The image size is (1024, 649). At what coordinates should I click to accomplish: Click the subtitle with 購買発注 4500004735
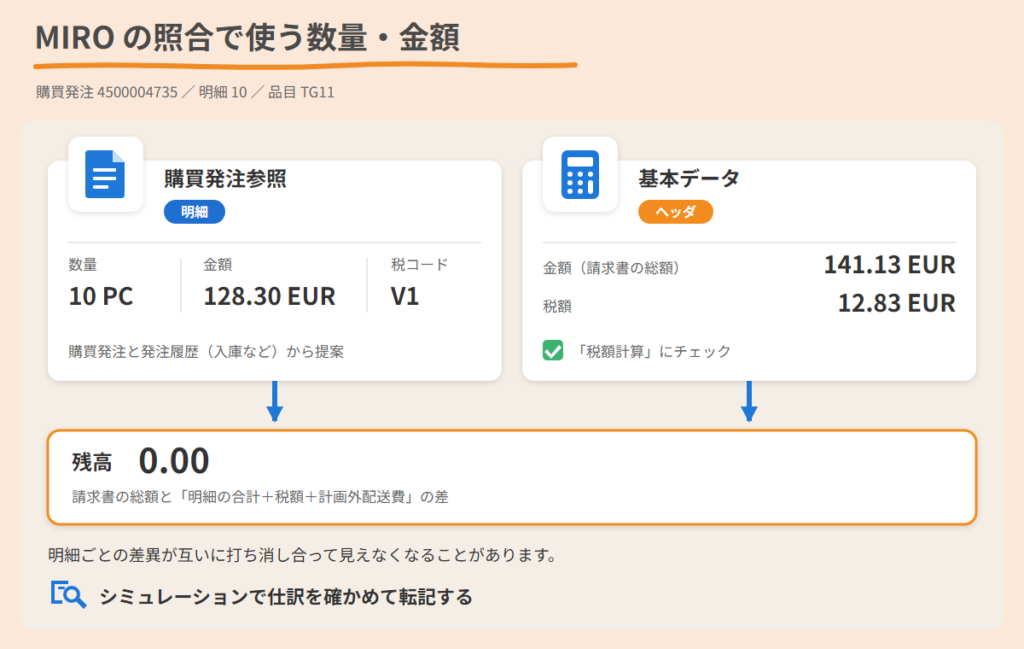coord(185,92)
